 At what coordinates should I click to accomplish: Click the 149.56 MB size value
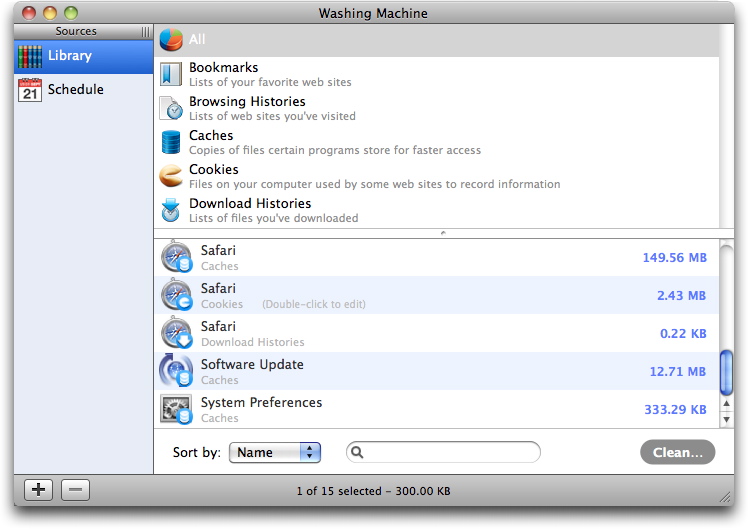coord(675,258)
